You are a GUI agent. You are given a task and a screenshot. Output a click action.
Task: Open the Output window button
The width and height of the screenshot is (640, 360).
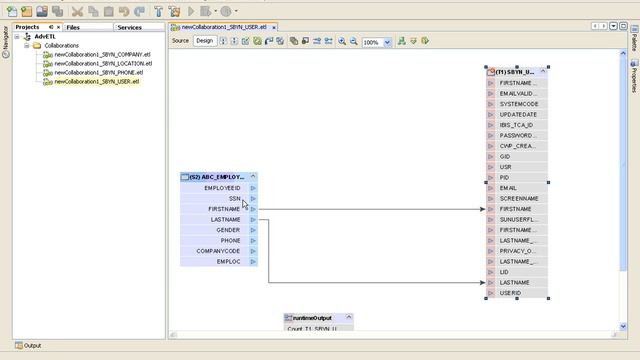28,345
